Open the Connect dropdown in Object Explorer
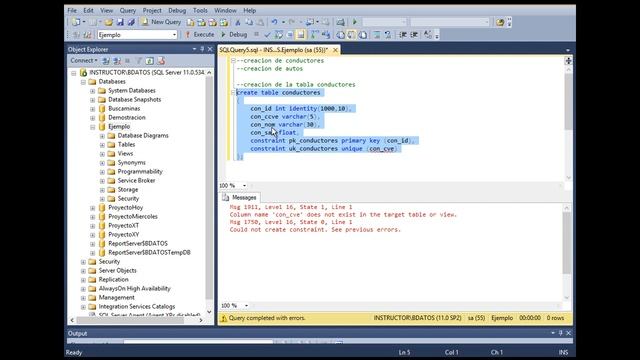This screenshot has height=360, width=640. coord(84,61)
